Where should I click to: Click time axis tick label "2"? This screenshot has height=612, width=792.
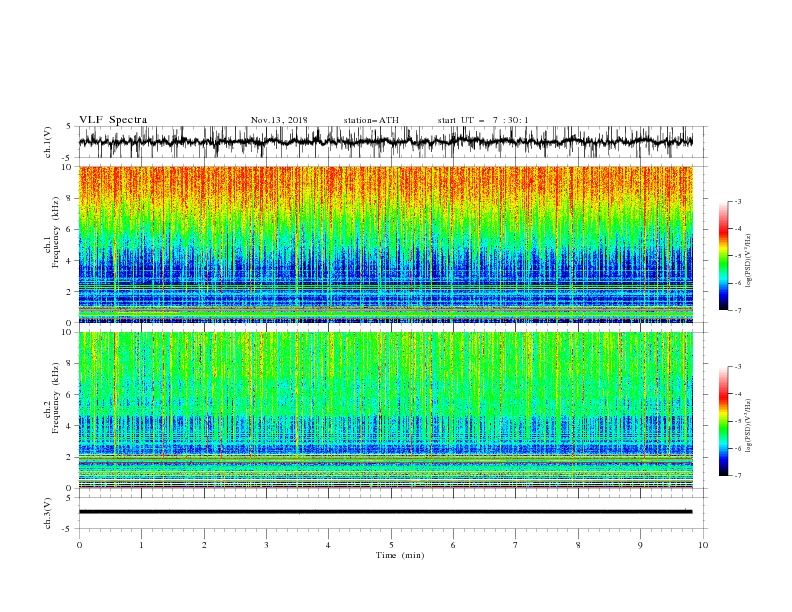pos(204,545)
